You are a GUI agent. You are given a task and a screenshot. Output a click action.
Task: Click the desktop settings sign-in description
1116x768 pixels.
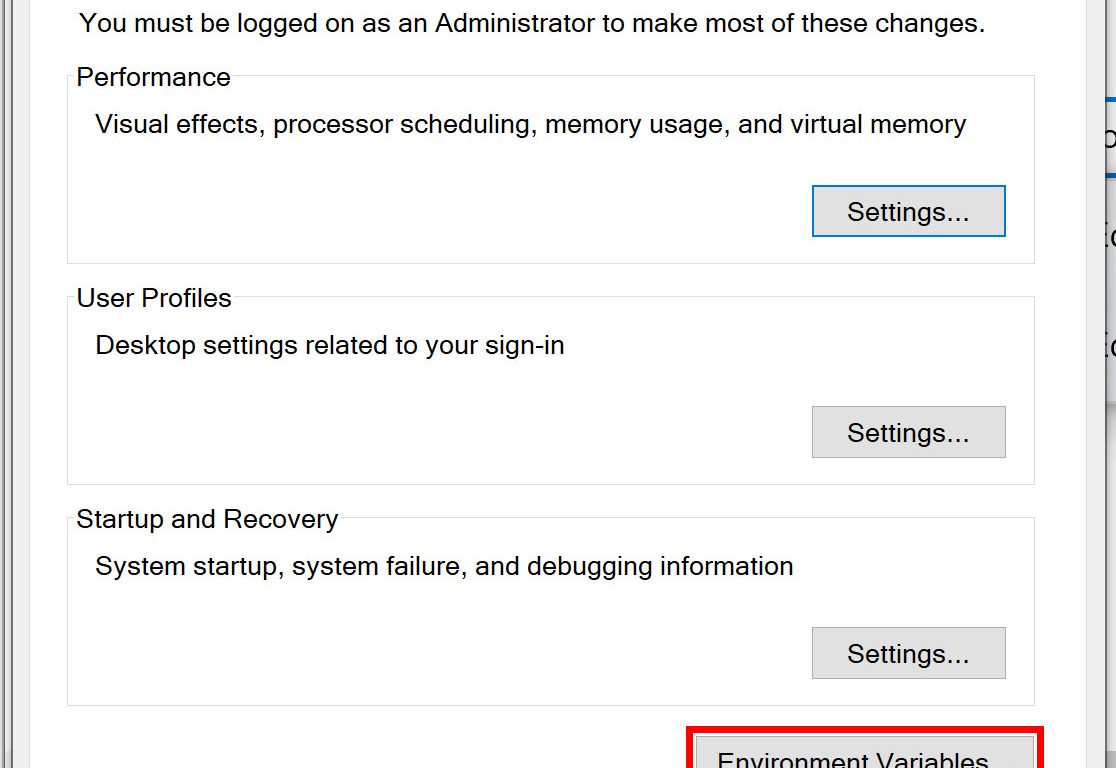(329, 346)
